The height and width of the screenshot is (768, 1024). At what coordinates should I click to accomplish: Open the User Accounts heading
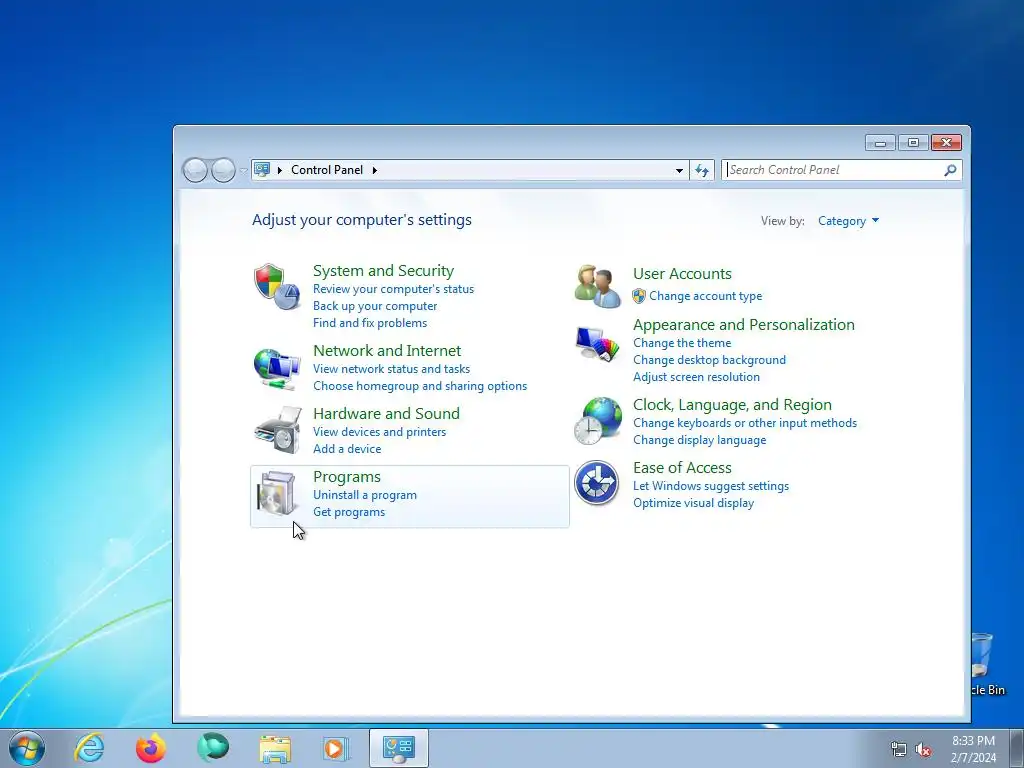(x=682, y=274)
